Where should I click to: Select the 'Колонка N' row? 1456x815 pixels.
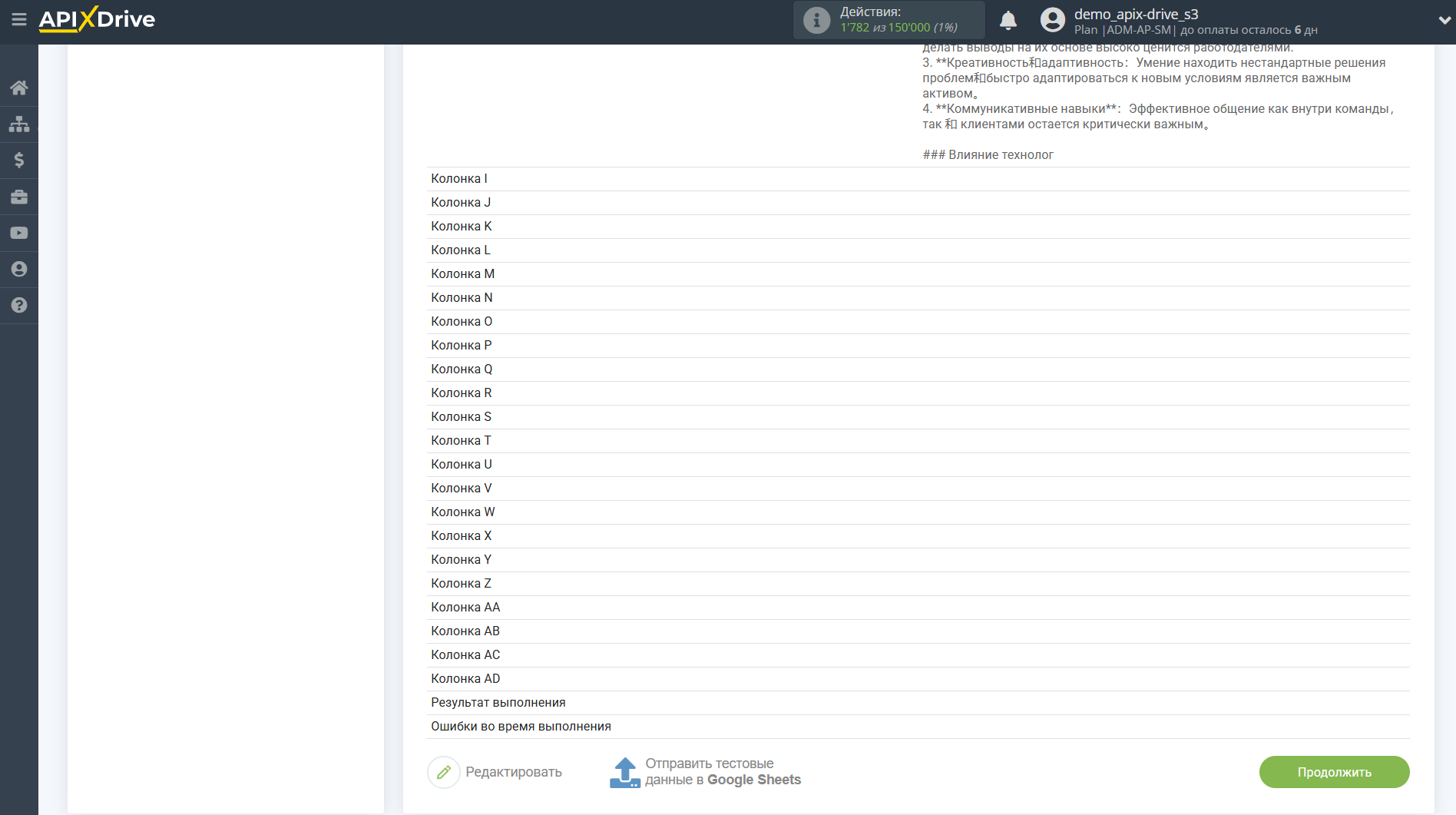tap(918, 298)
